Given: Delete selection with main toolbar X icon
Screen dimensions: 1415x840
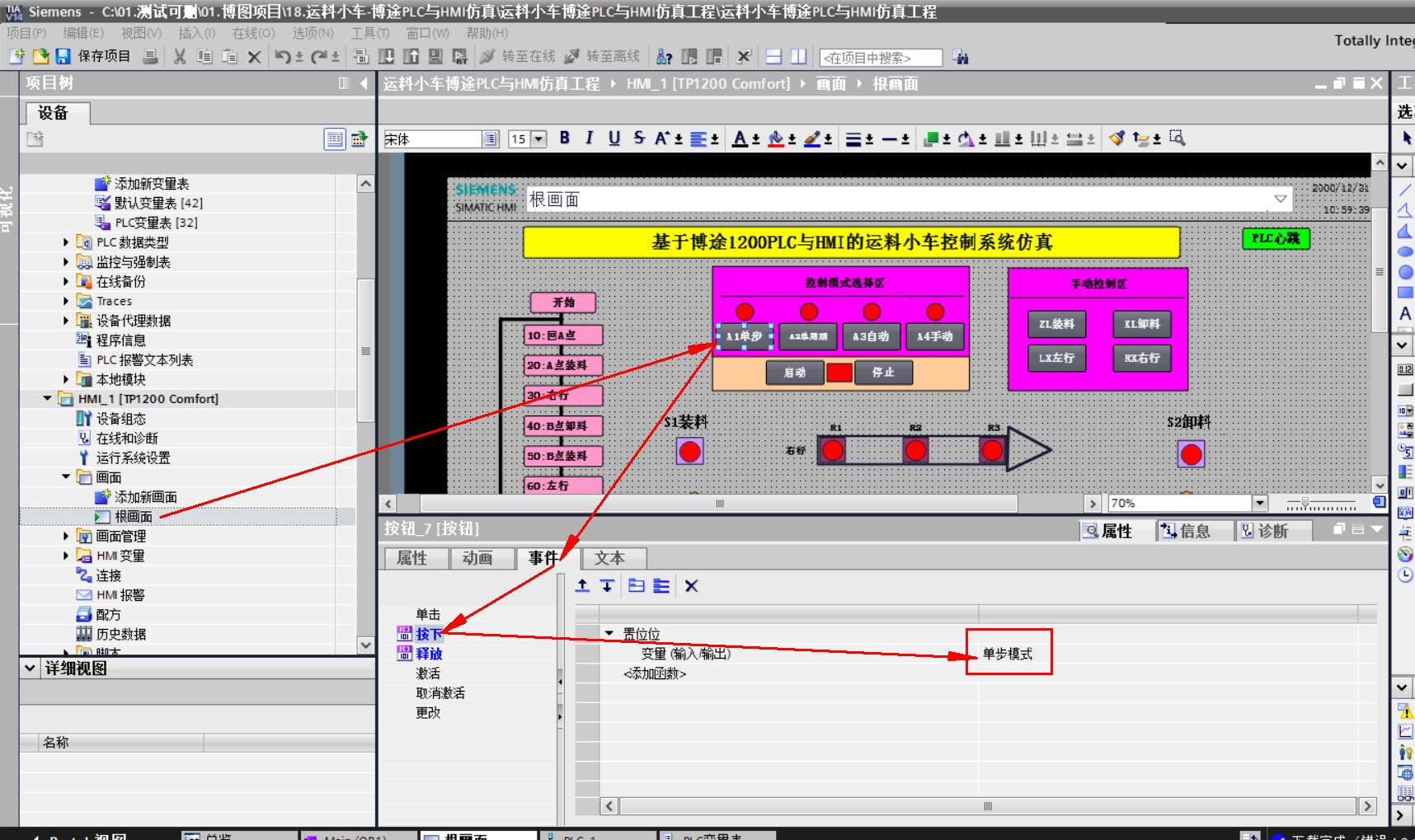Looking at the screenshot, I should [254, 56].
